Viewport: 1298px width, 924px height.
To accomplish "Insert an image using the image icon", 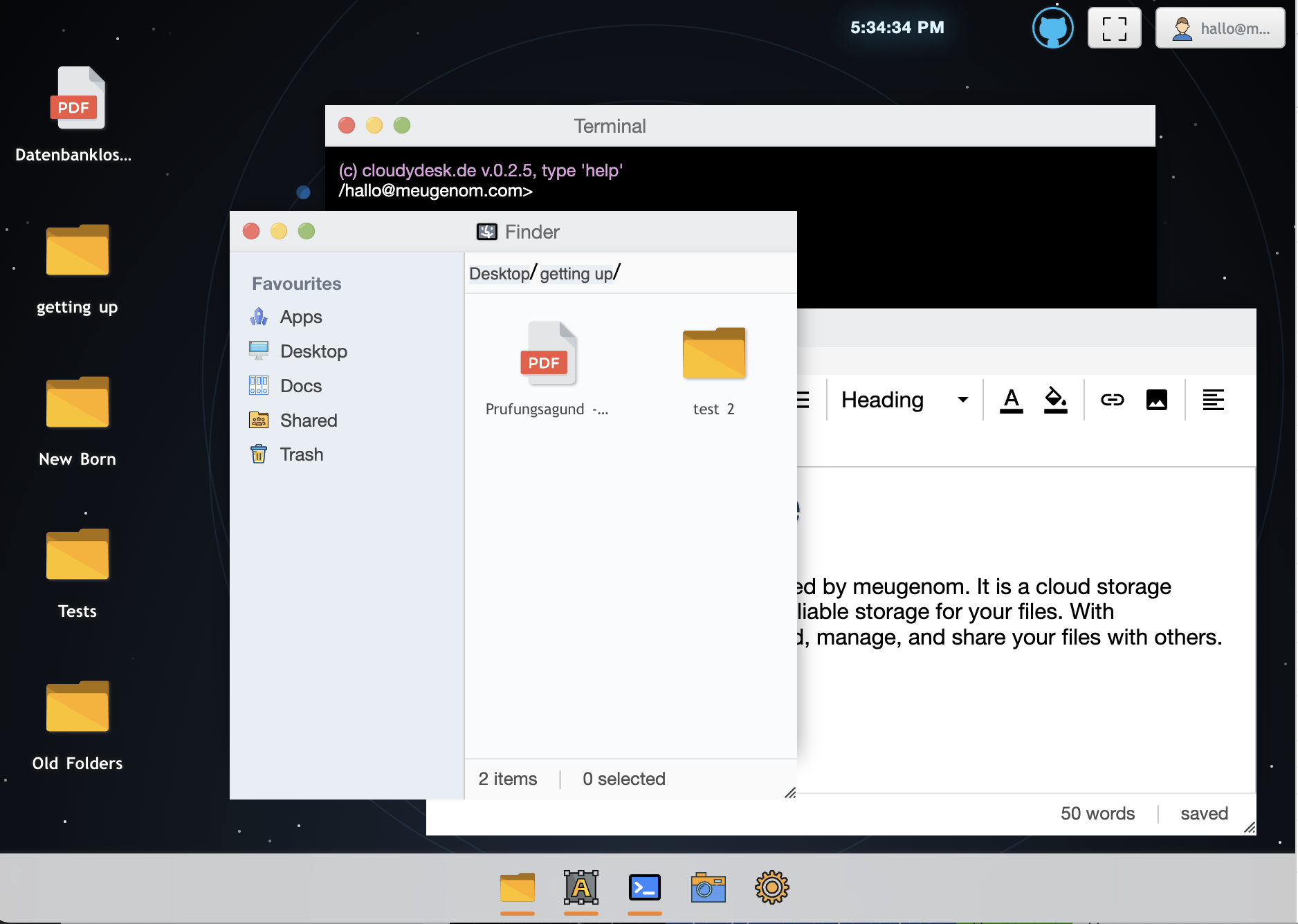I will click(x=1156, y=400).
